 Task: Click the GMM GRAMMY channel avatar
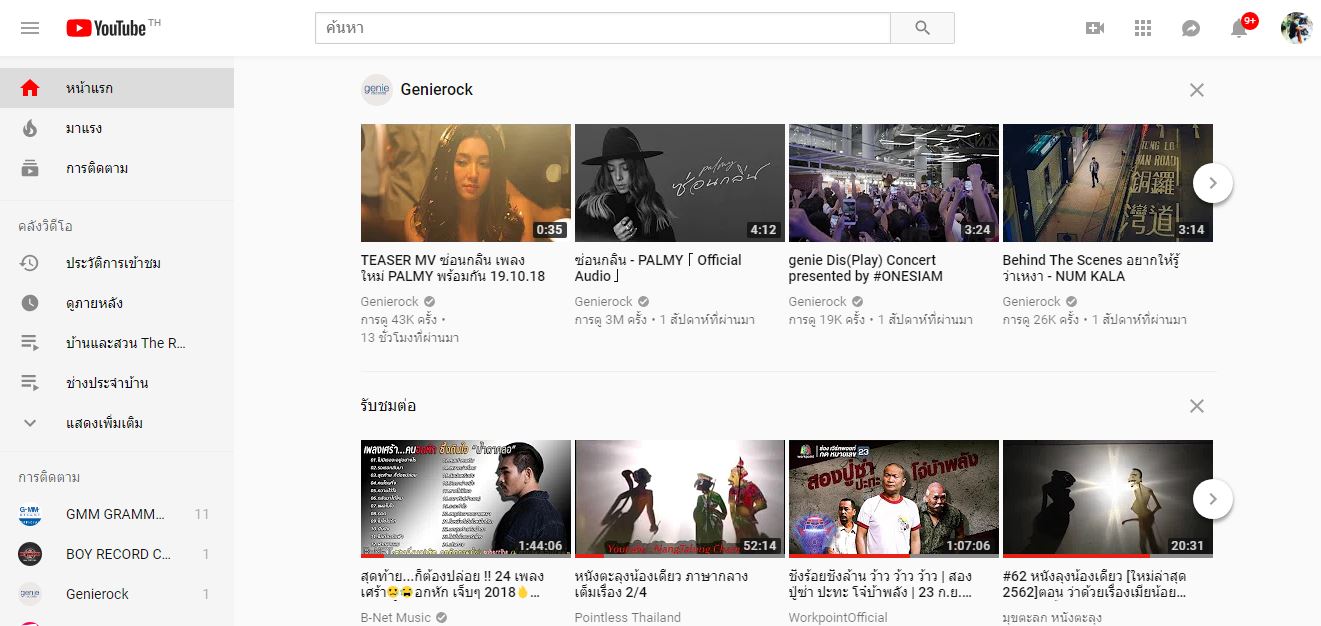(30, 514)
